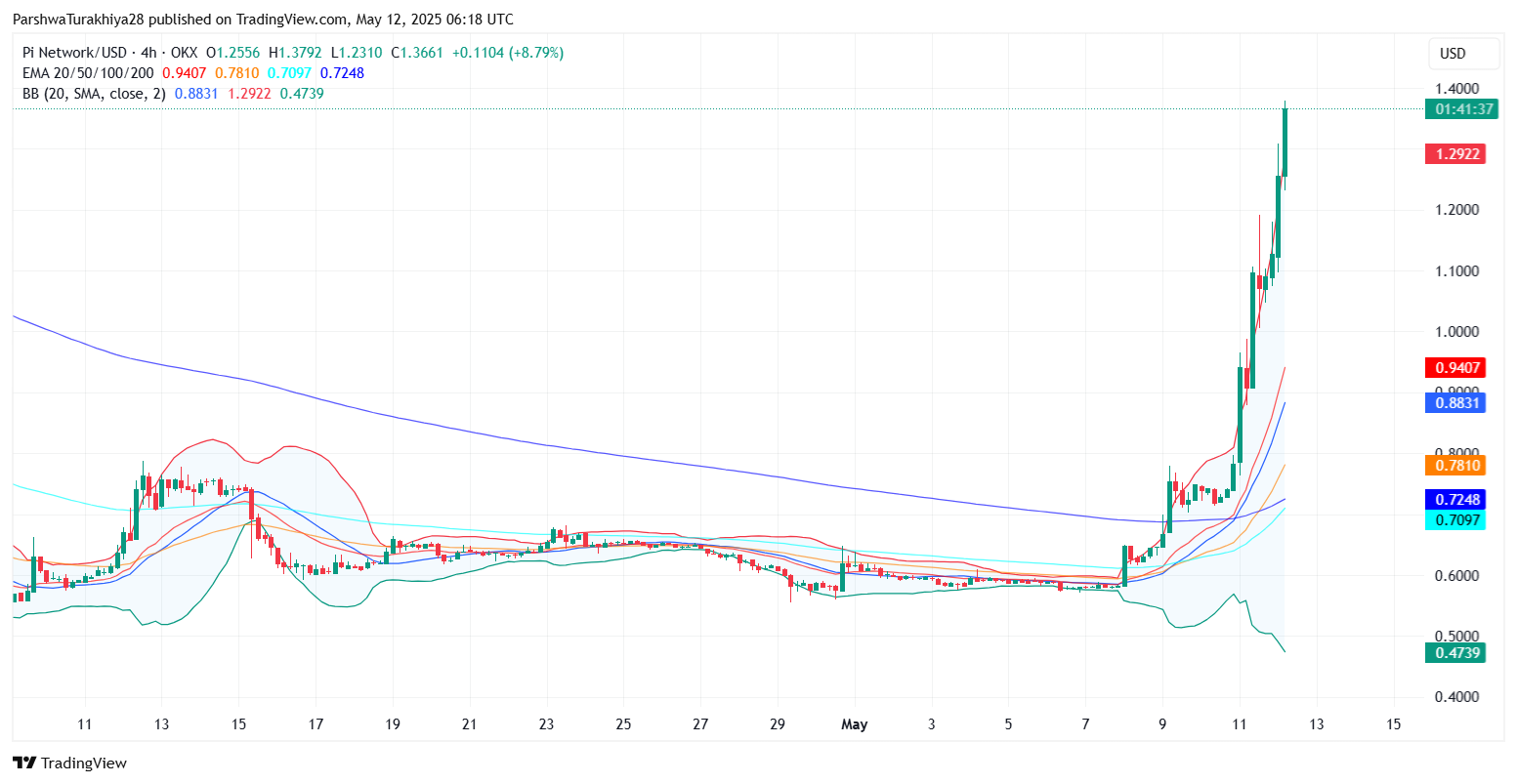Click the OKX exchange name in the legend
Screen dimensions: 1517x784
[x=184, y=53]
